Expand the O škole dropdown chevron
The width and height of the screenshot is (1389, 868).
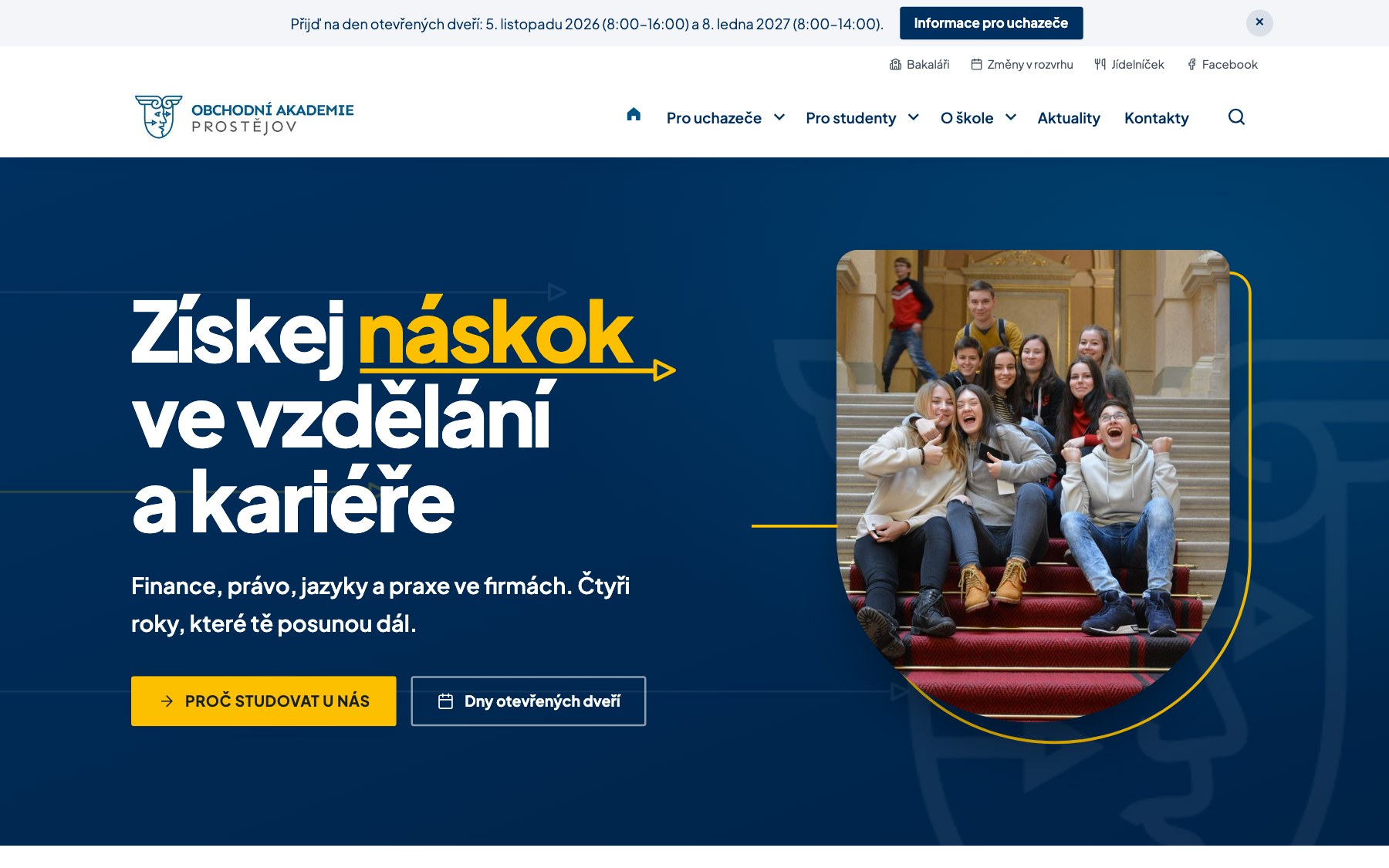click(x=1011, y=117)
